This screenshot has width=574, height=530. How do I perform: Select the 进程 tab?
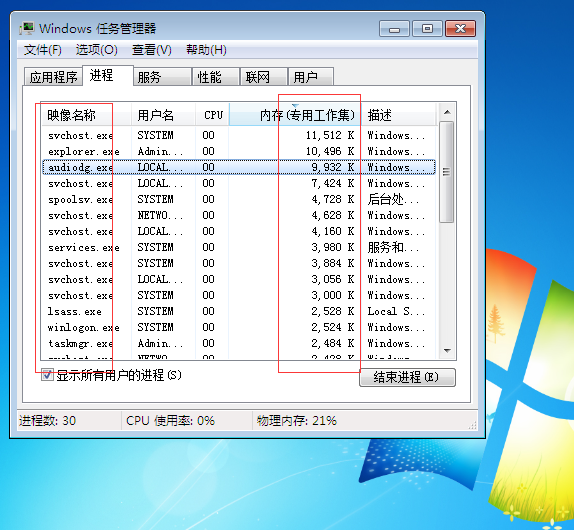(108, 75)
